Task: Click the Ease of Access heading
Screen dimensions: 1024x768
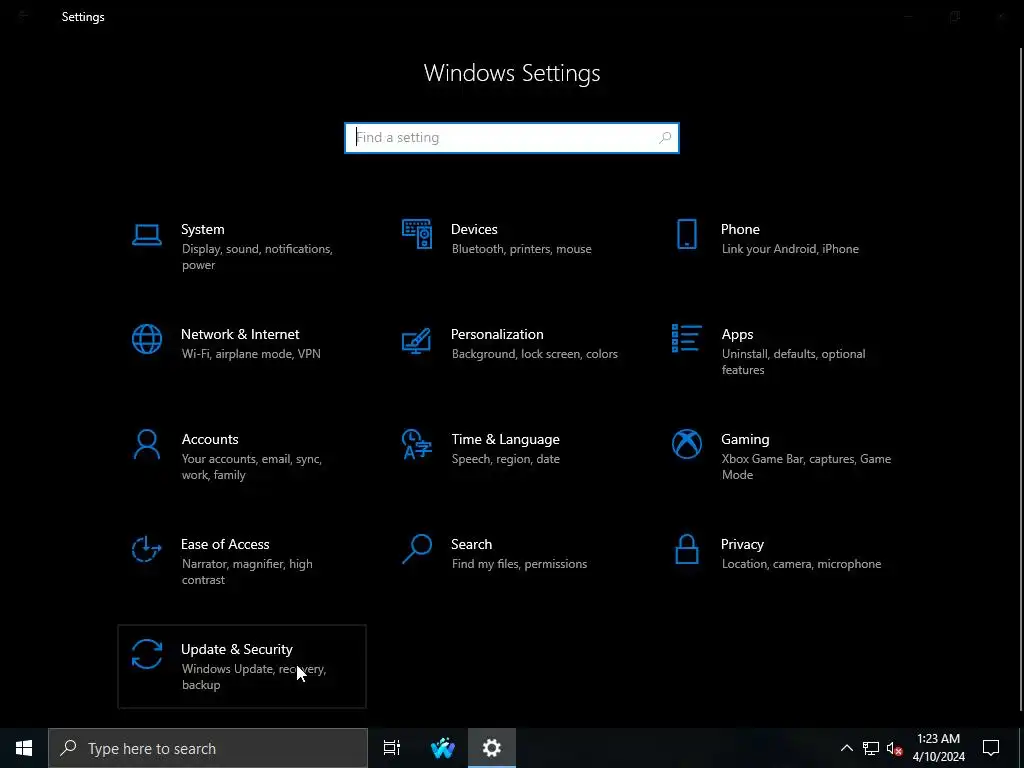Action: click(x=225, y=545)
